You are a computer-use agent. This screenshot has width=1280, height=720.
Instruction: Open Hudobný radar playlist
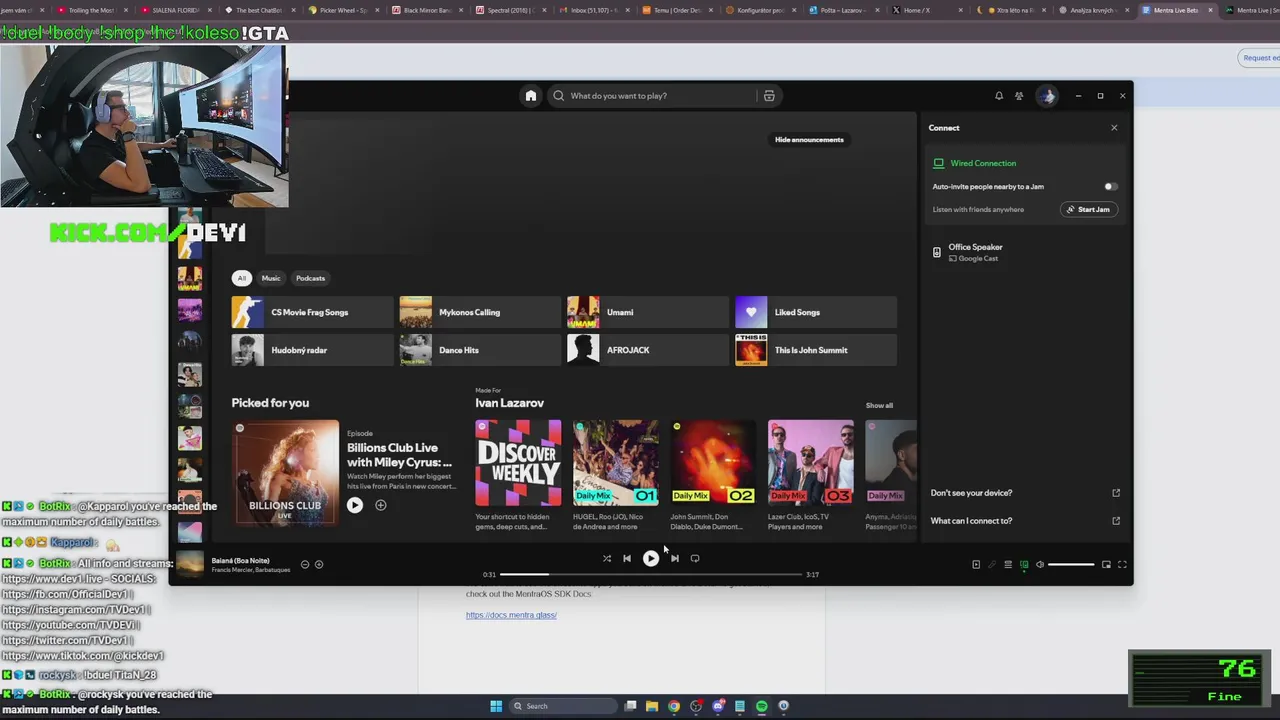point(313,350)
